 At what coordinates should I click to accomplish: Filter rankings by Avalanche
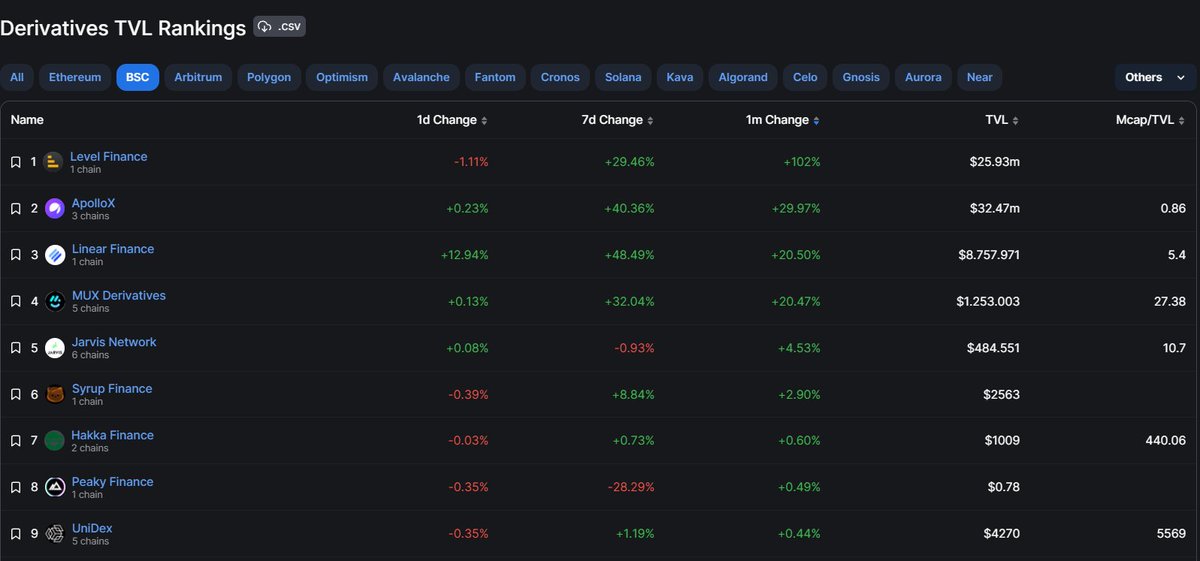[x=421, y=77]
